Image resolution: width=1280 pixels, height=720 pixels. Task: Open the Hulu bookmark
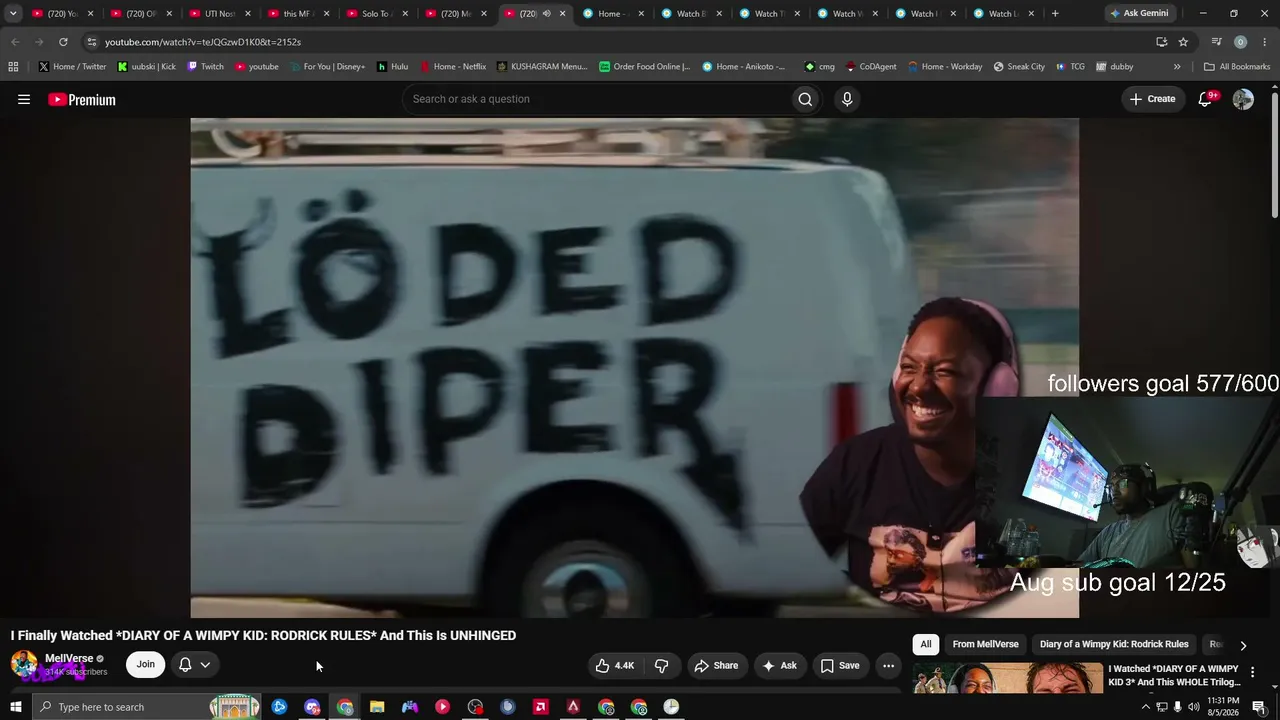[x=392, y=67]
